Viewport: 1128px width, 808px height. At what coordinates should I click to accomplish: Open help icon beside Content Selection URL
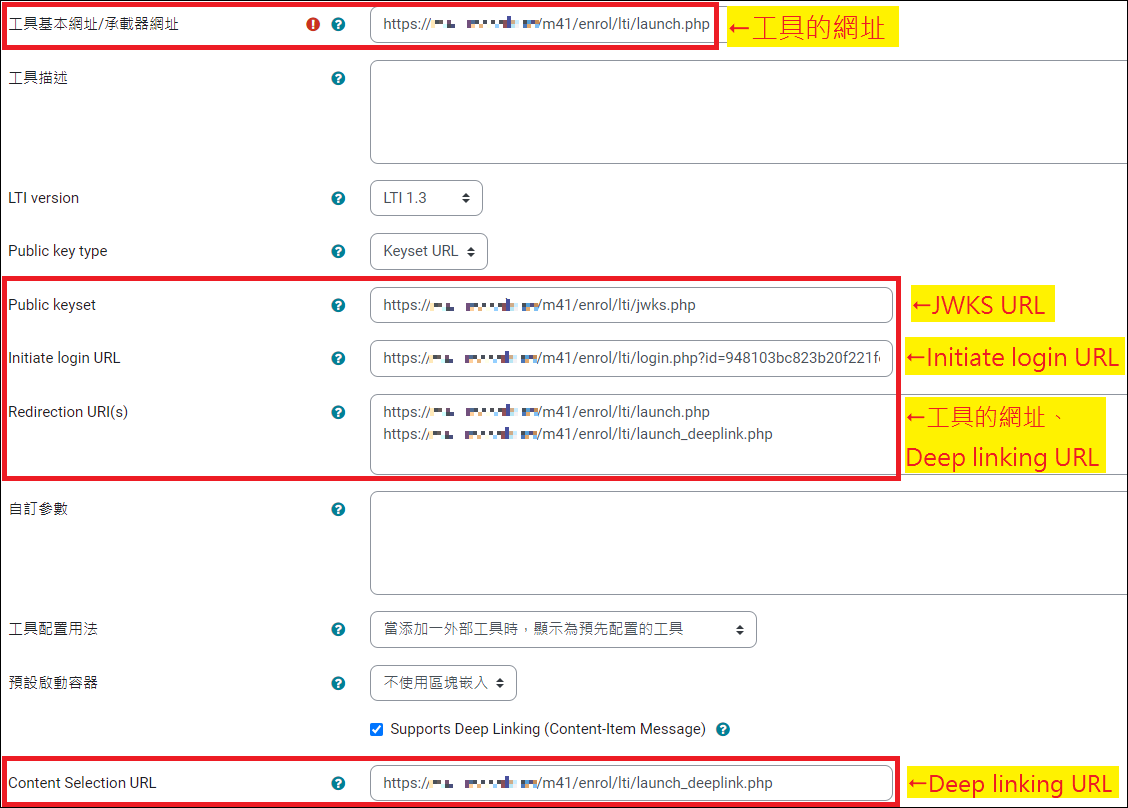[338, 784]
